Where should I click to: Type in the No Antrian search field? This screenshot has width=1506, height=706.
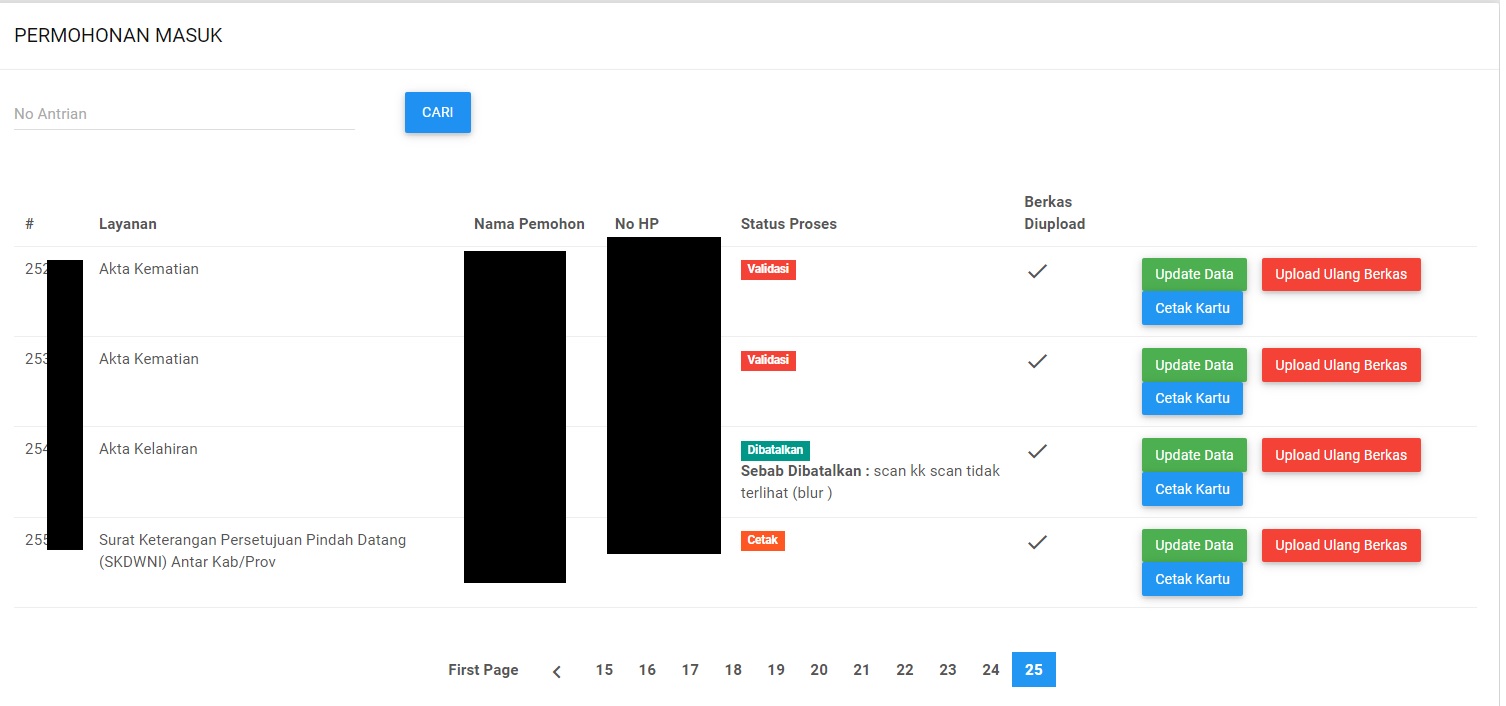tap(184, 114)
